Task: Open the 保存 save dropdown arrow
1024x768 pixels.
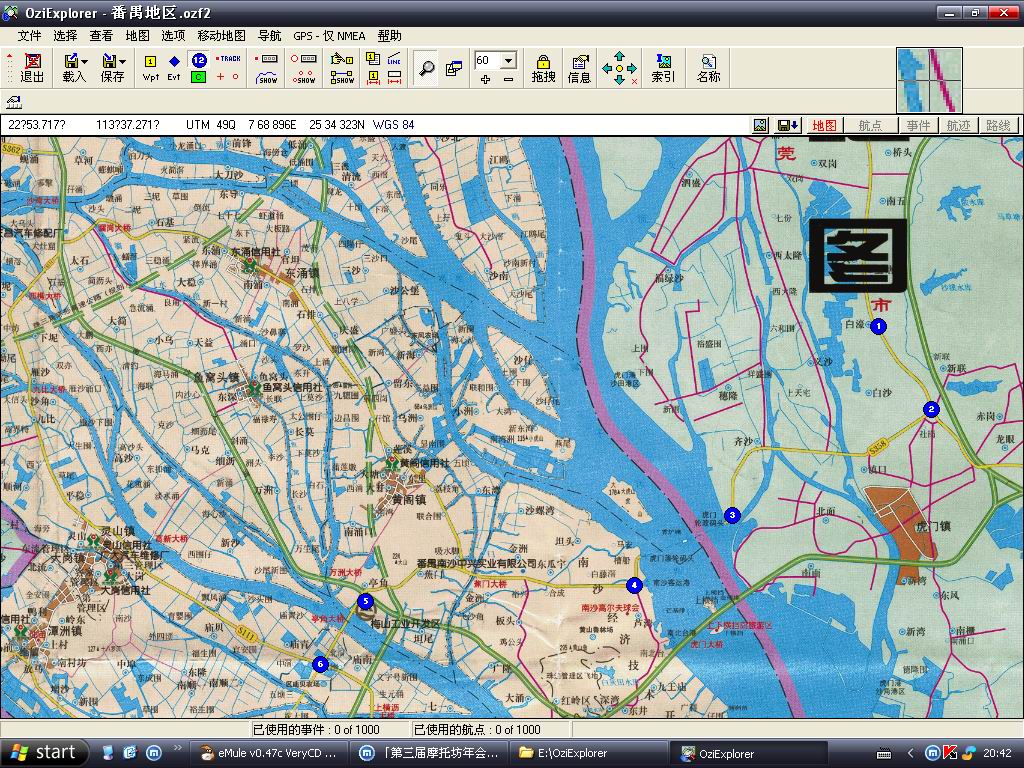Action: click(x=123, y=61)
